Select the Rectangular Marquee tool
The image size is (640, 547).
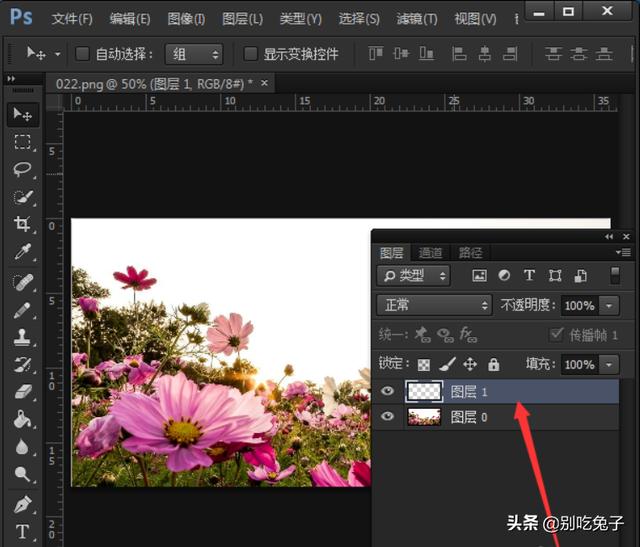(x=22, y=142)
